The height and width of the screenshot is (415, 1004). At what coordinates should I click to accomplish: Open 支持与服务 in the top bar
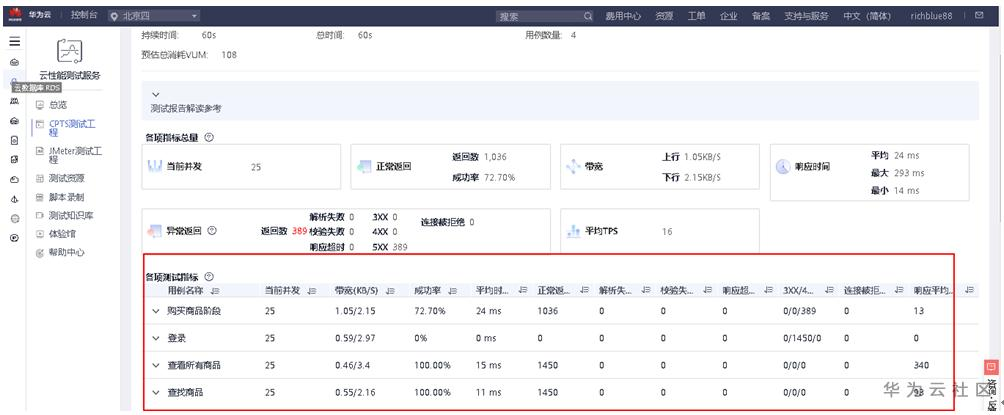tap(806, 16)
